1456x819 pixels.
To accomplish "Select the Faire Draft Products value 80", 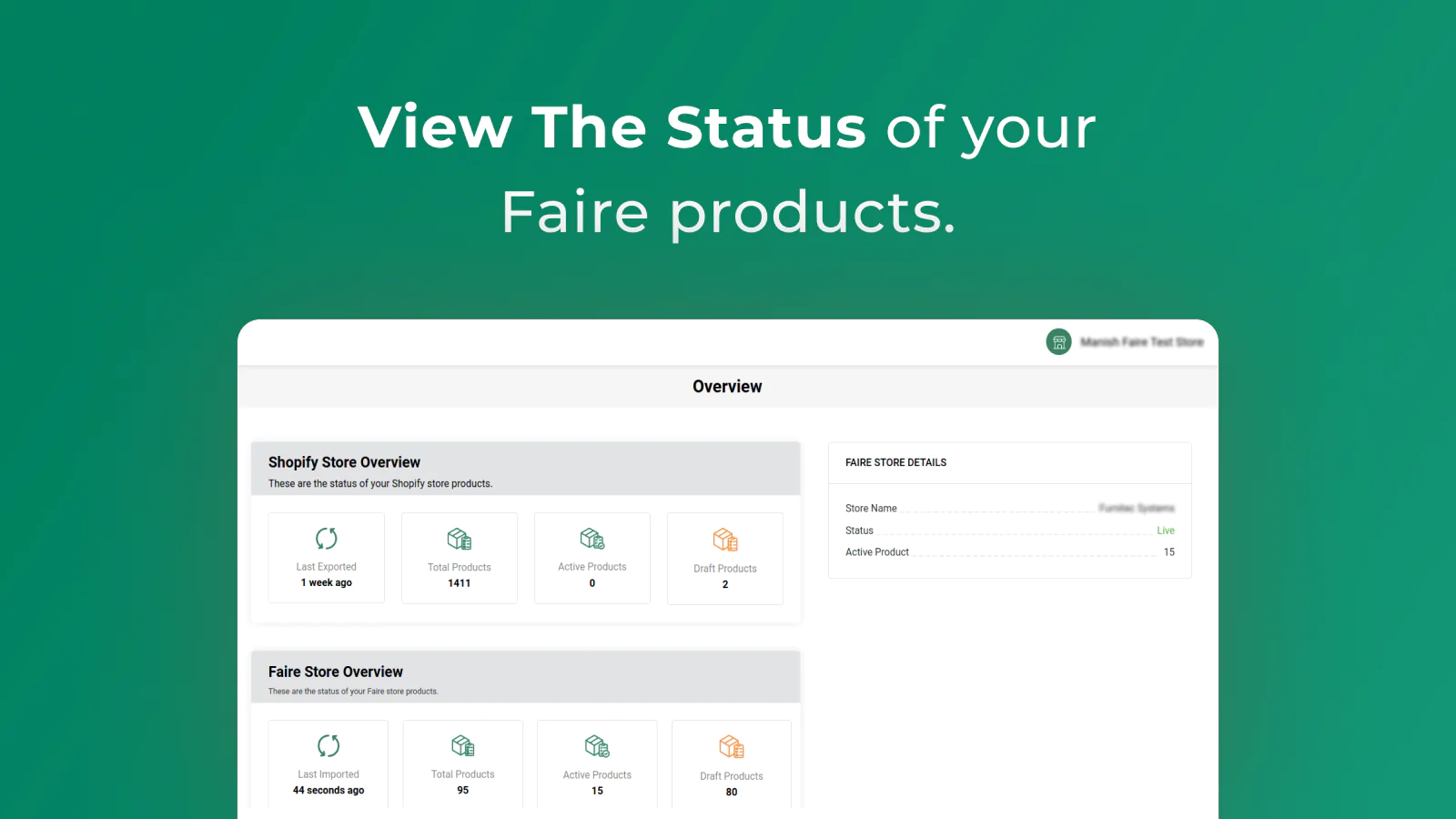I will click(x=732, y=793).
